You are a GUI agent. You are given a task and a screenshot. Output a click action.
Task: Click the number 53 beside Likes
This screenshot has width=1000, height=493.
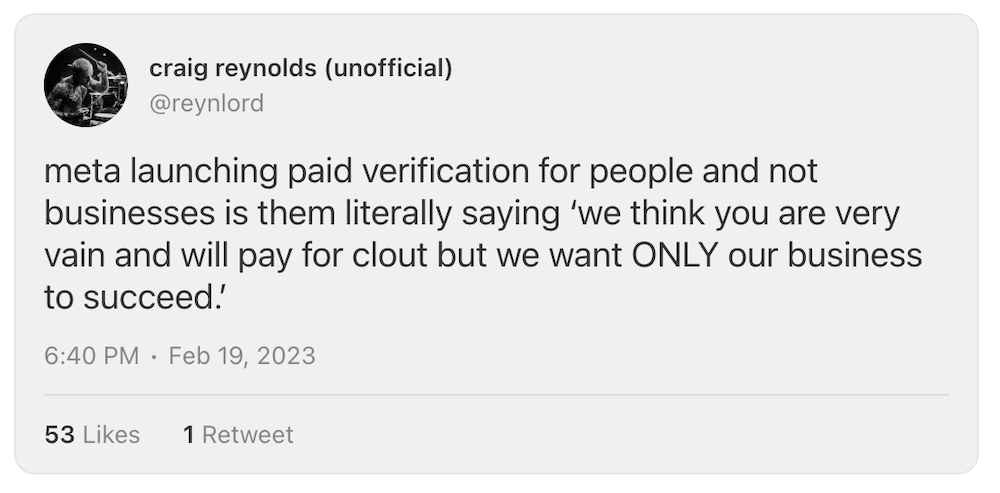coord(59,435)
